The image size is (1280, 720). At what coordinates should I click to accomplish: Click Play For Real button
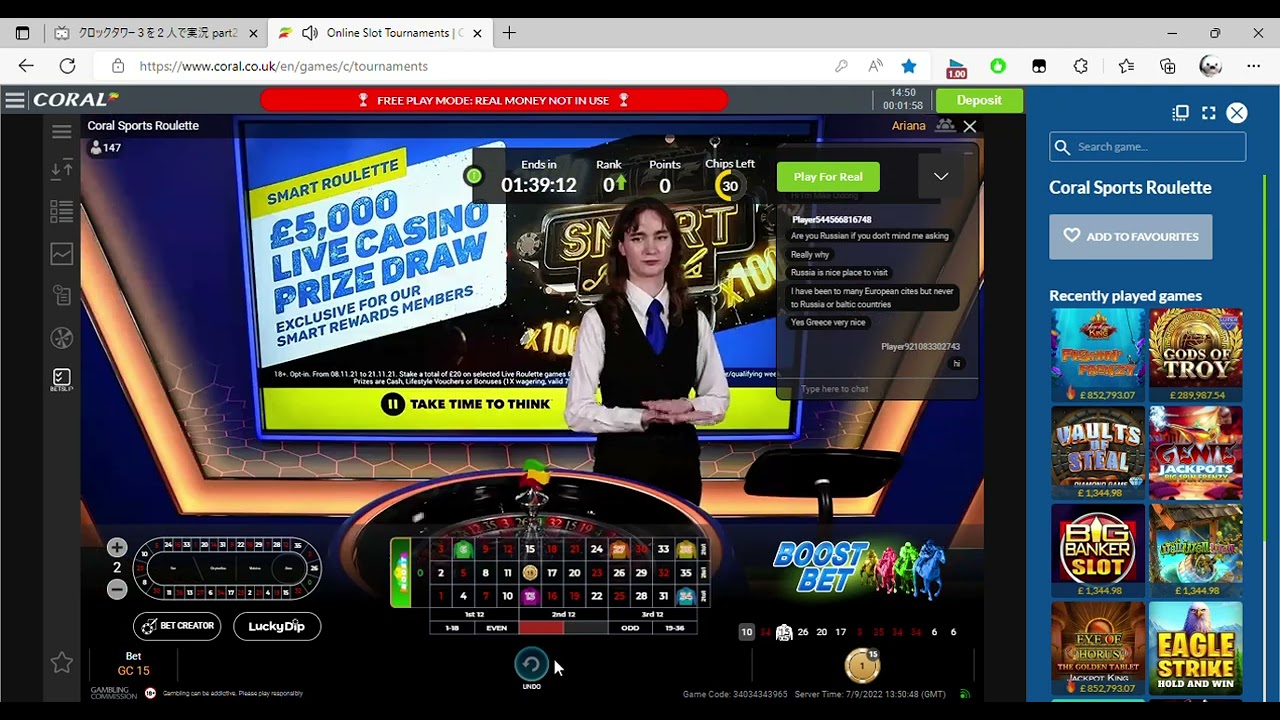pyautogui.click(x=828, y=177)
